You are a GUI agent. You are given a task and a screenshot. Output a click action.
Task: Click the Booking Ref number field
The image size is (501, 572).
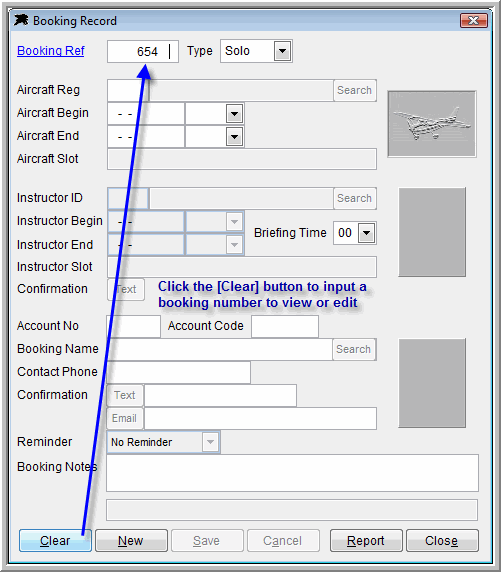tap(143, 51)
